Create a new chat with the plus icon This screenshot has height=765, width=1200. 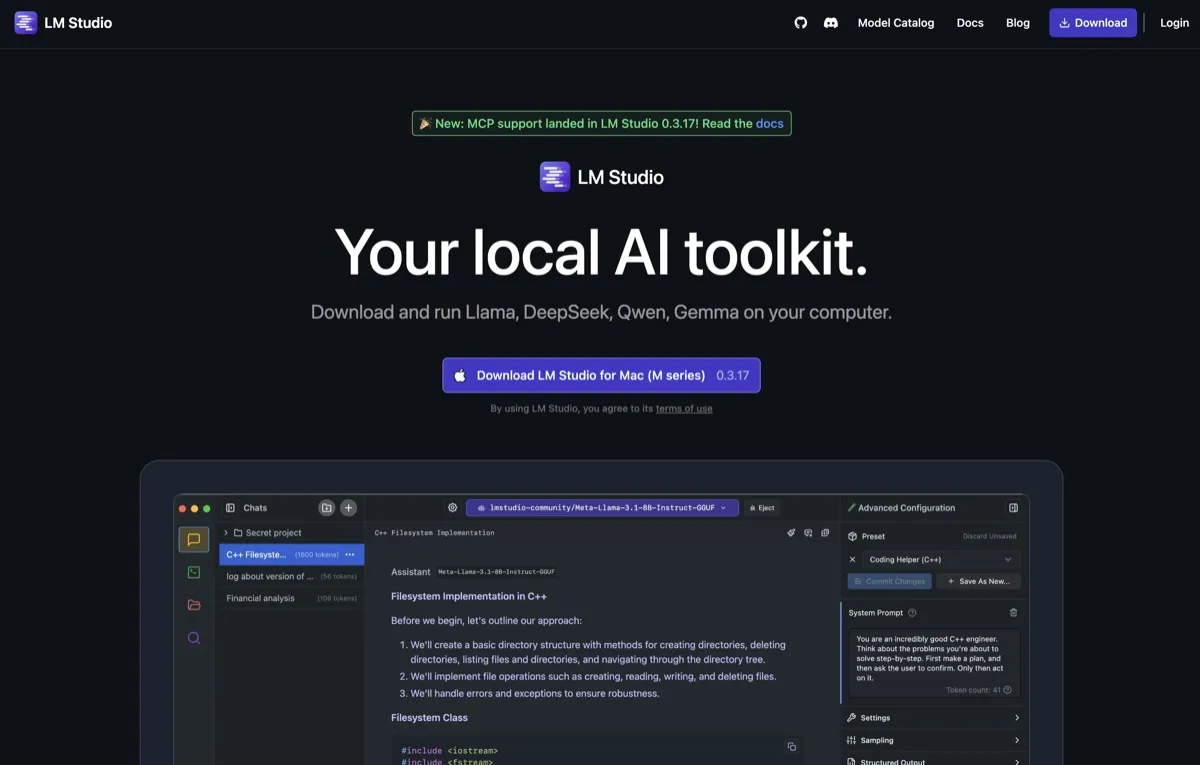point(348,507)
